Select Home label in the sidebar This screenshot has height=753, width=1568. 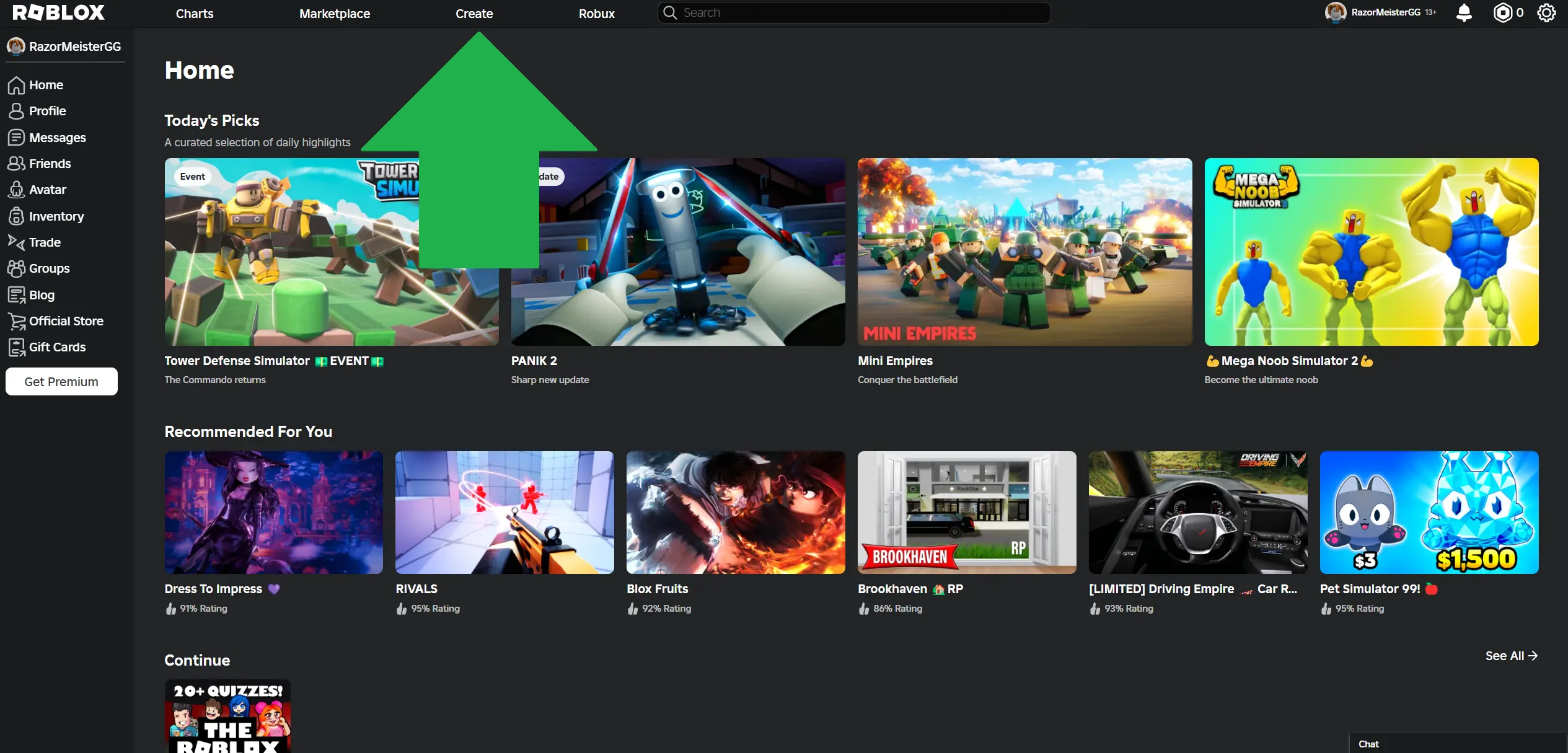(x=46, y=85)
